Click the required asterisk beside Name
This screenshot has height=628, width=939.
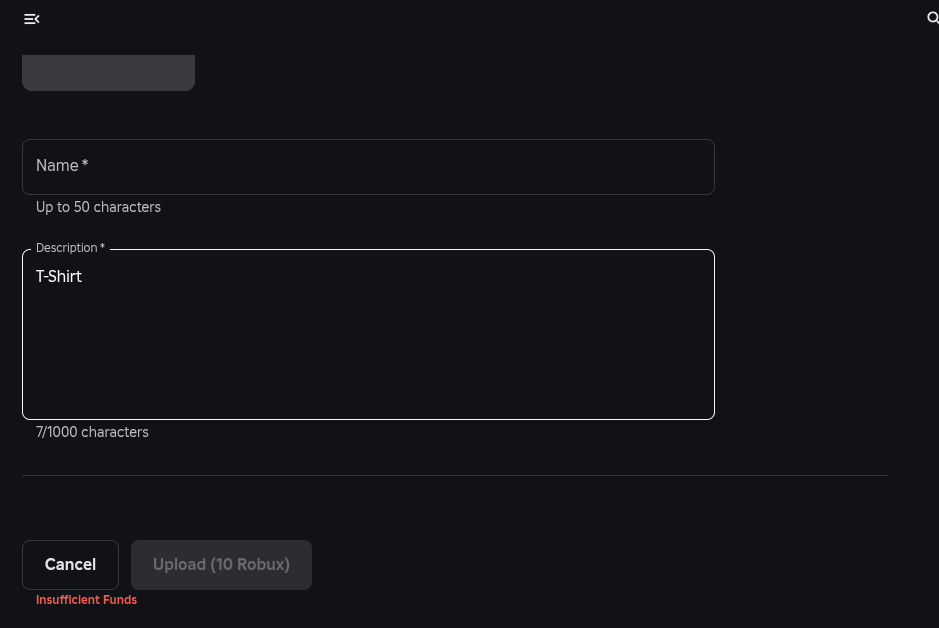86,165
